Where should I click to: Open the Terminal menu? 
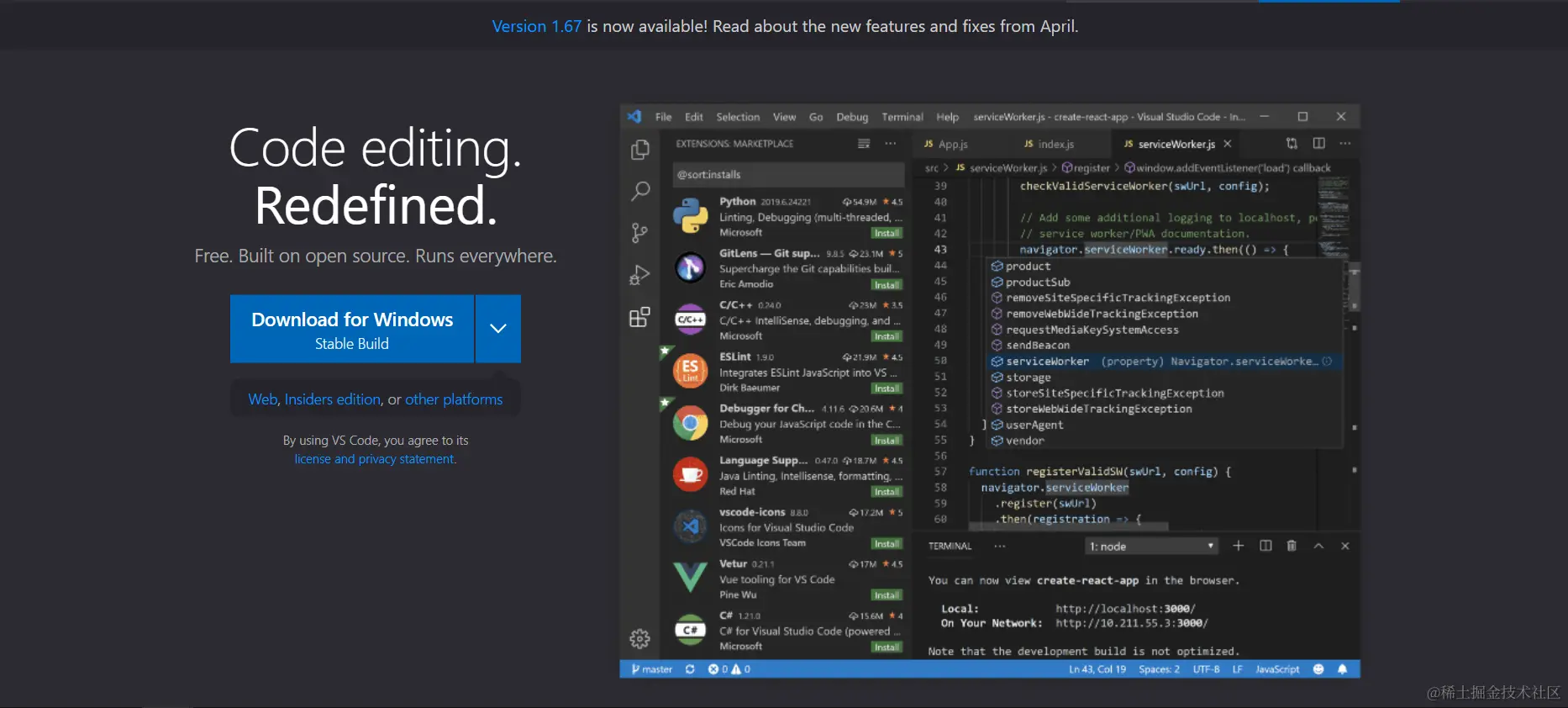click(902, 117)
